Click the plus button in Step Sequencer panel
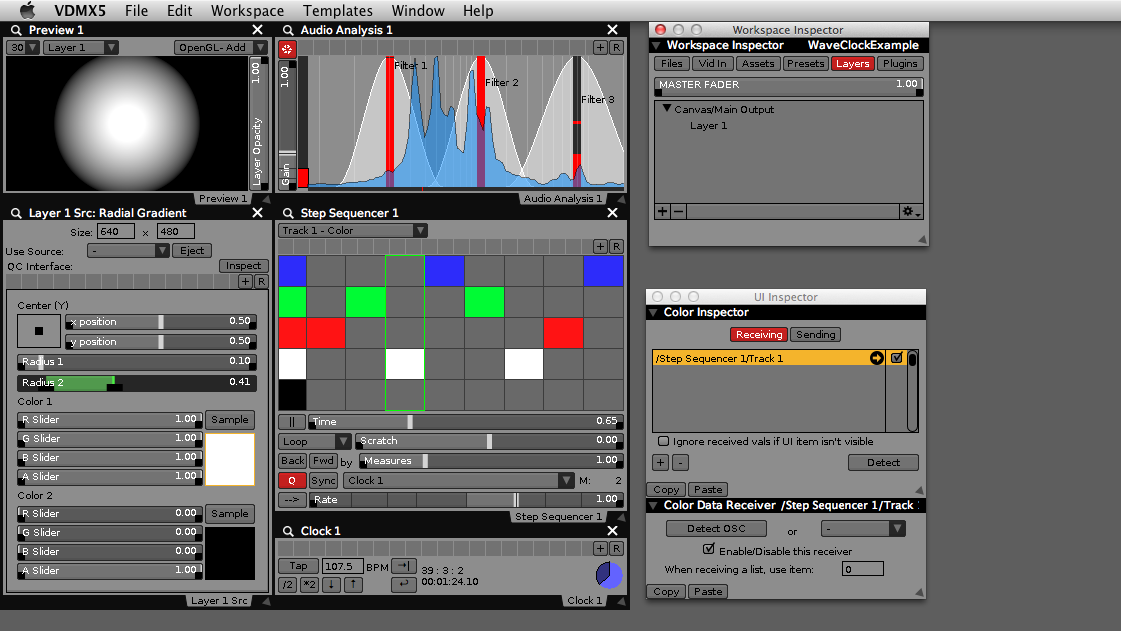Image resolution: width=1121 pixels, height=631 pixels. coord(601,247)
